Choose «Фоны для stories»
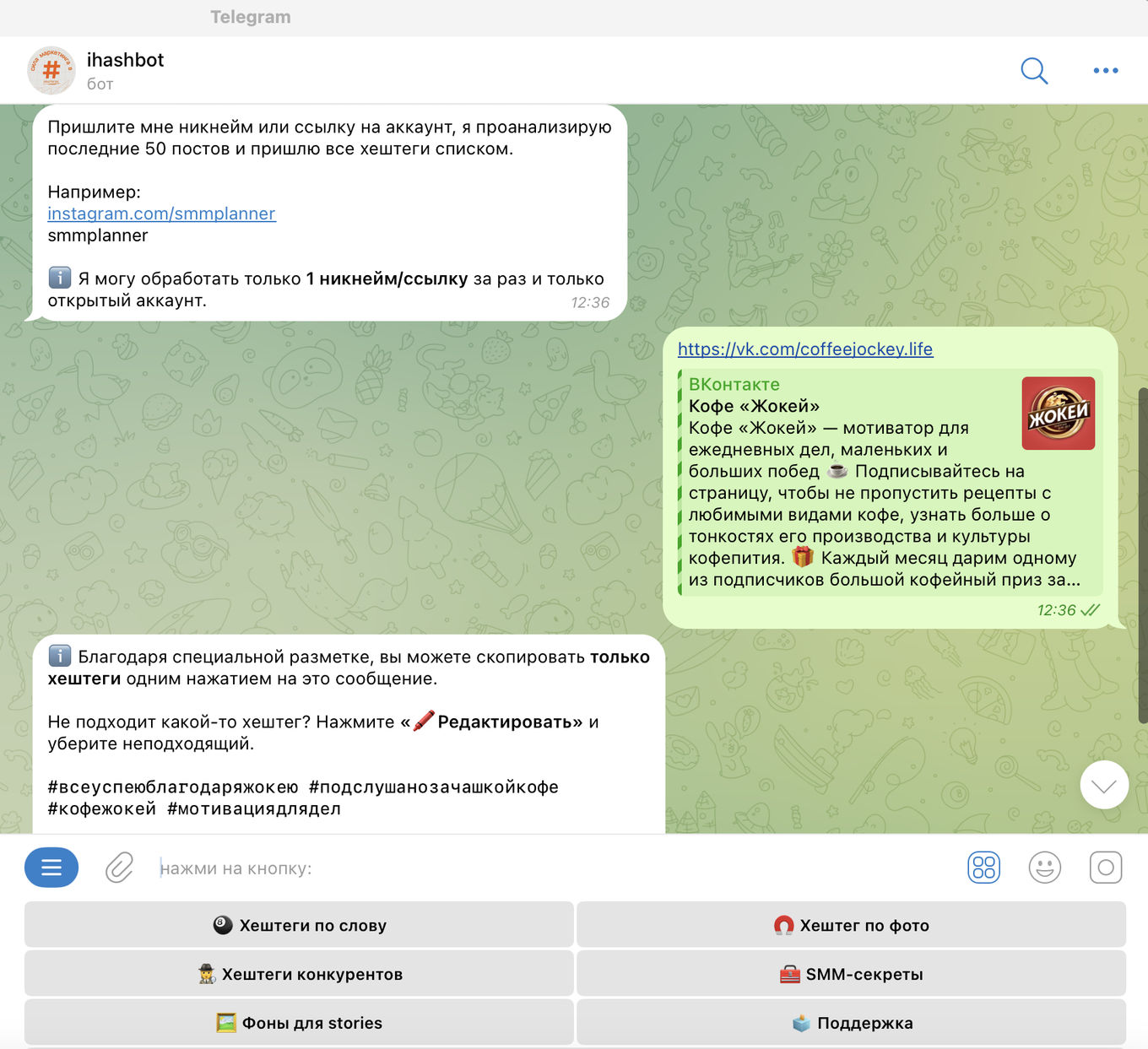1148x1049 pixels. (x=299, y=1022)
